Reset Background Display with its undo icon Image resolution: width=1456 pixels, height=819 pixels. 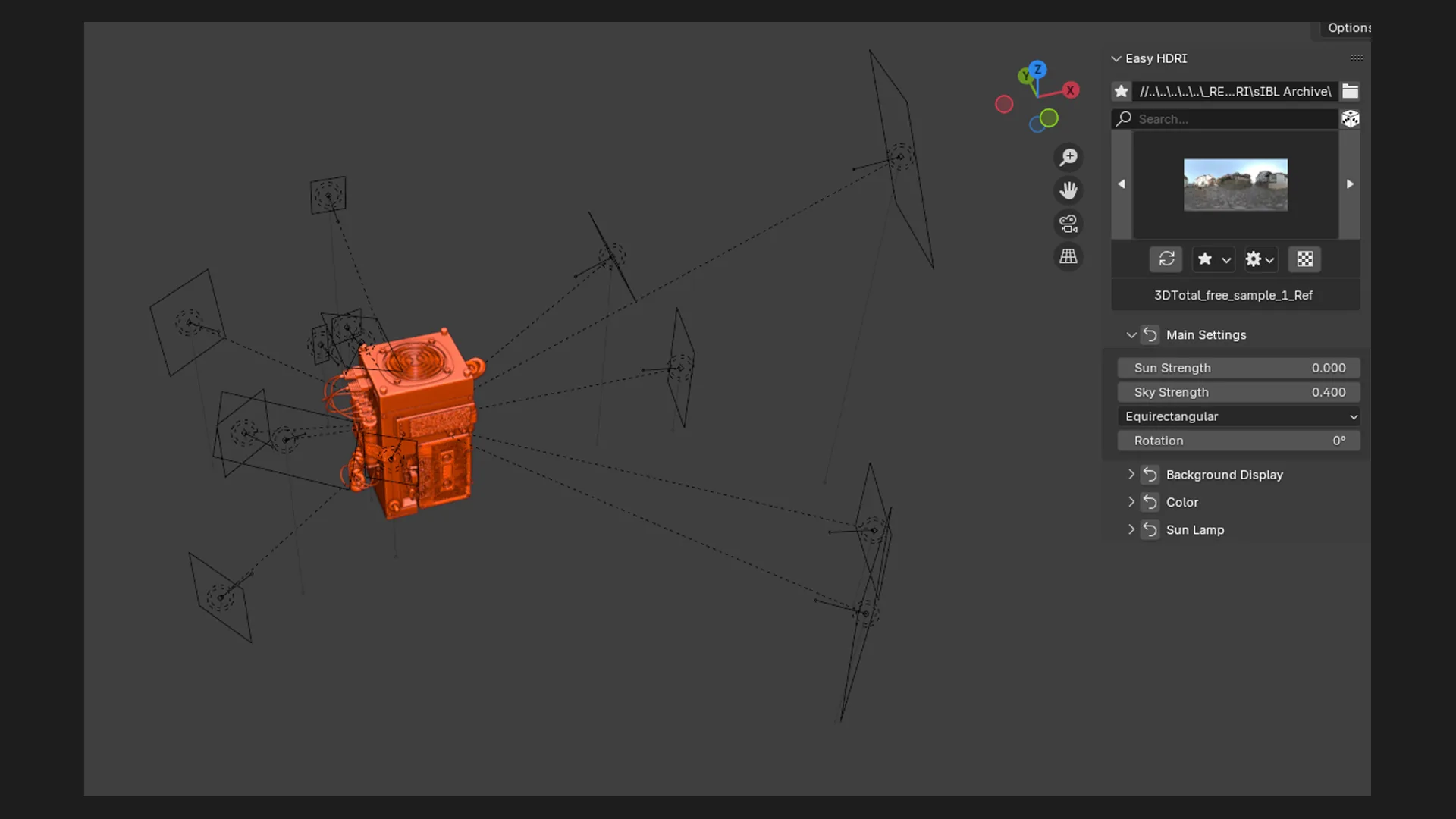point(1150,475)
